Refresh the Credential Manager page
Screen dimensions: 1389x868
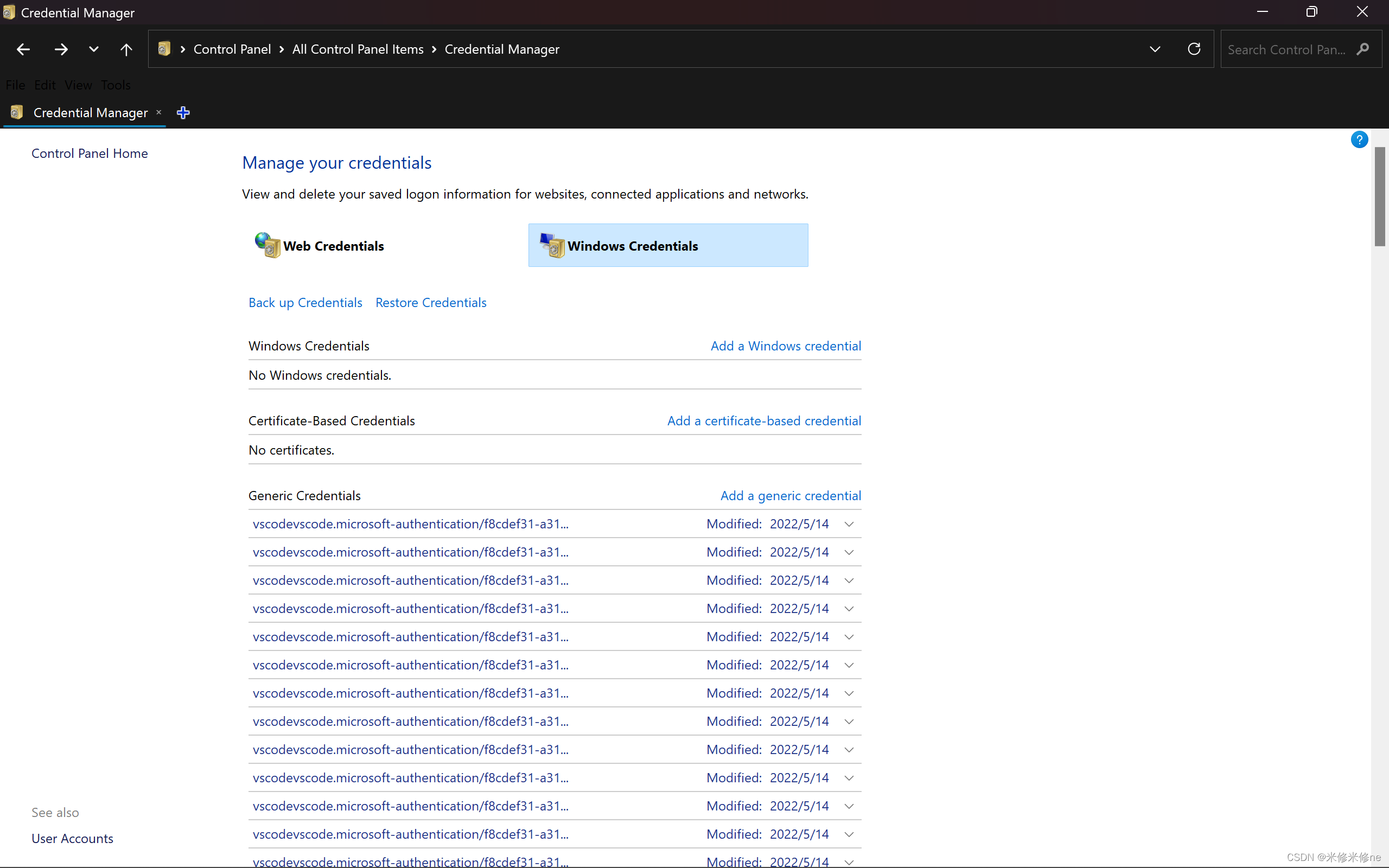click(x=1194, y=49)
